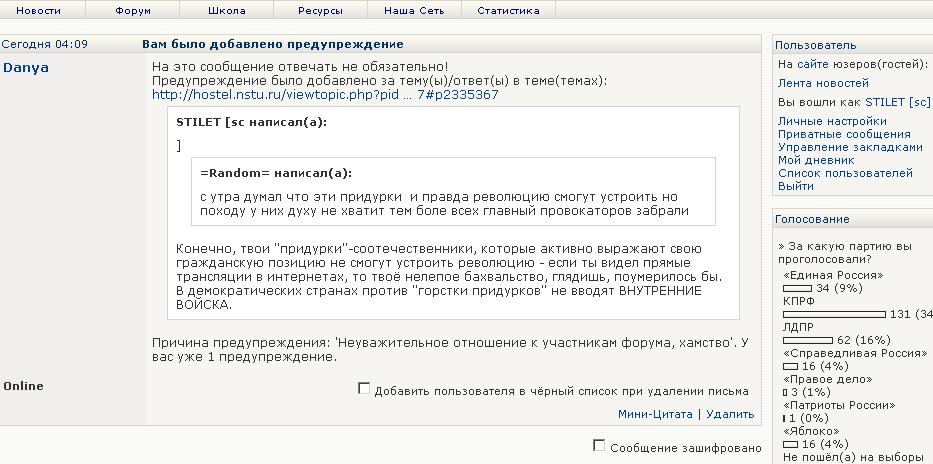Screen dimensions: 933x464
Task: Open Список пользователей
Action: click(845, 173)
